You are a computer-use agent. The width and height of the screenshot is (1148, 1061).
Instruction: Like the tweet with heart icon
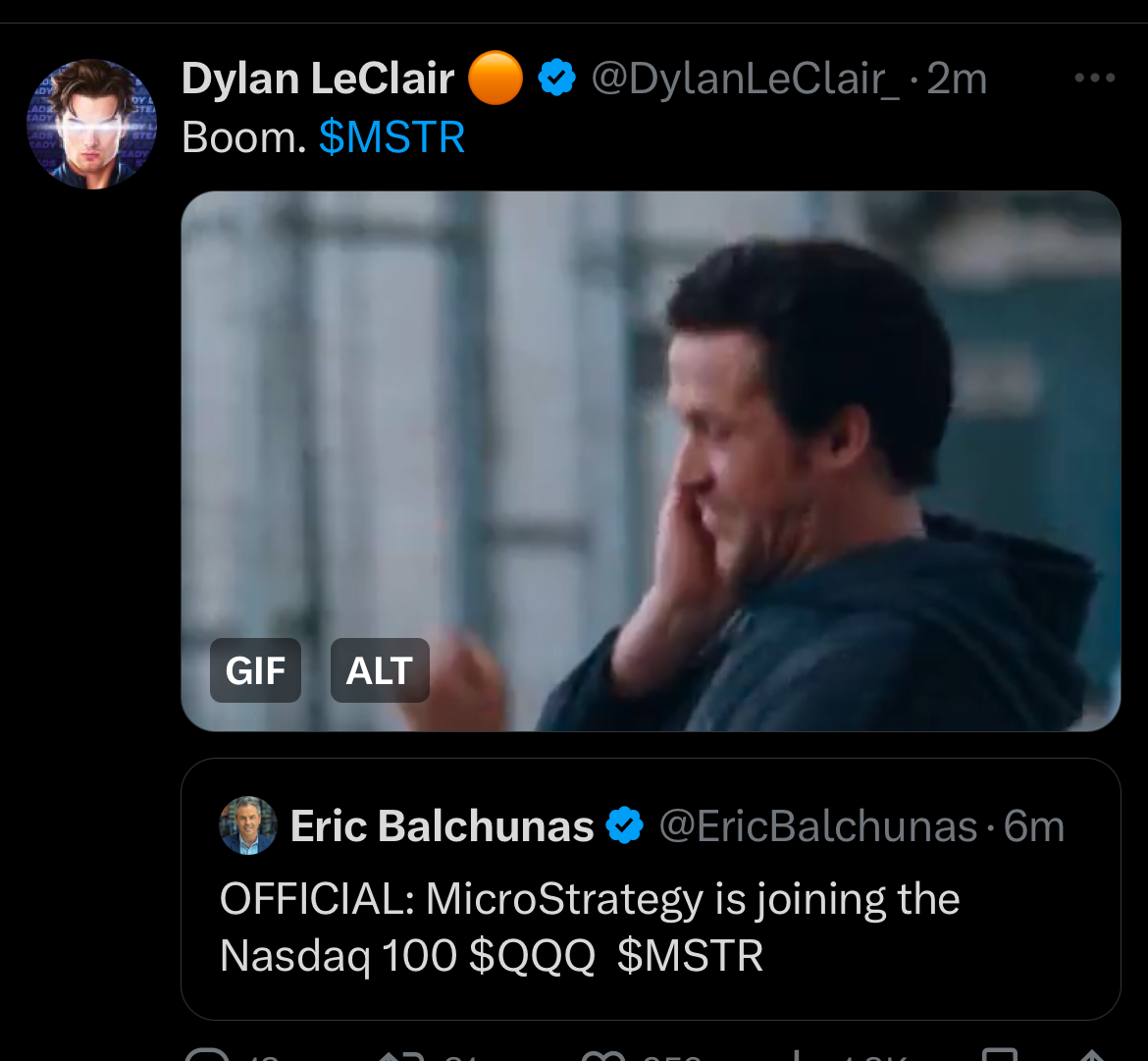[600, 1054]
